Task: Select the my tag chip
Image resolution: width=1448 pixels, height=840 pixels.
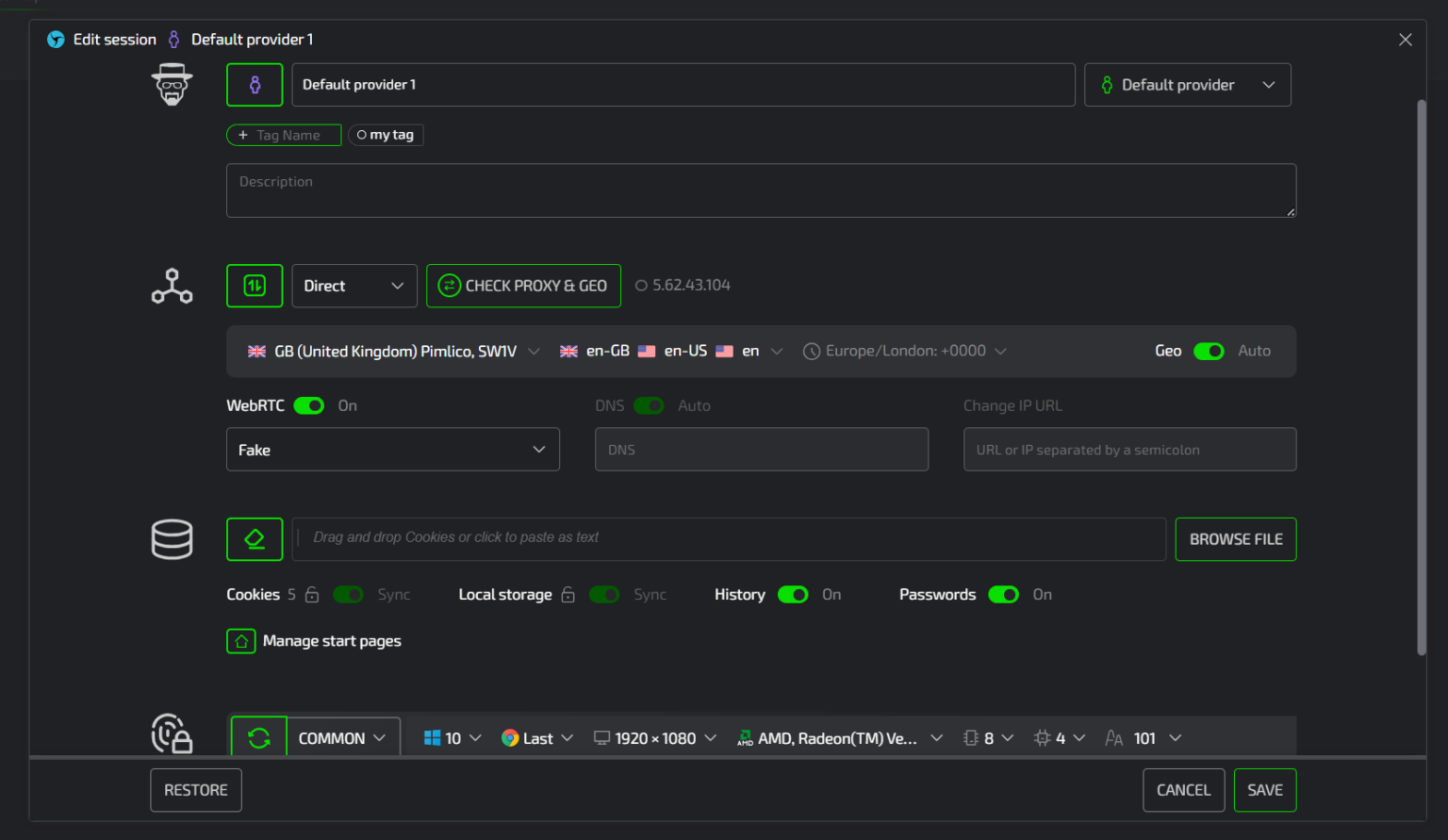Action: pos(386,134)
